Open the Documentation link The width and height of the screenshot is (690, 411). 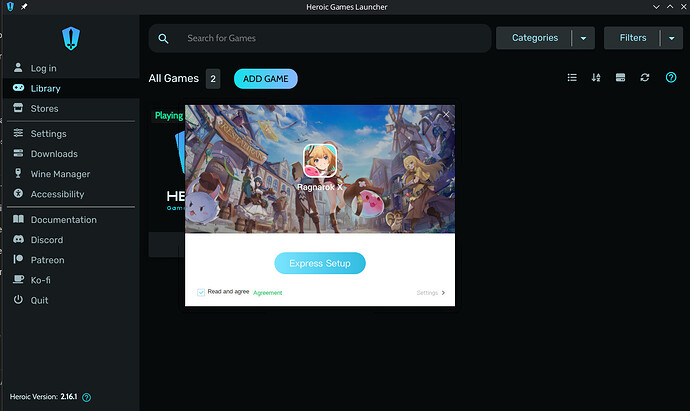pos(64,220)
